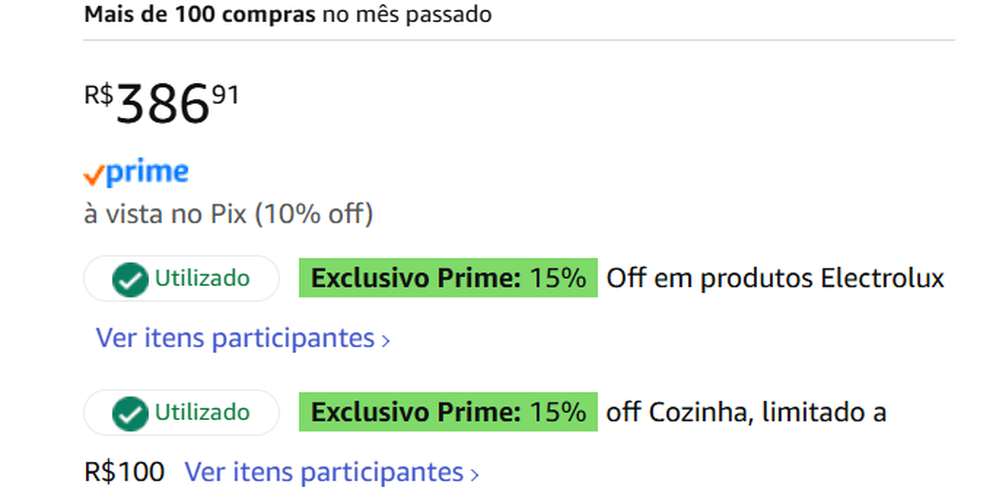The image size is (996, 500).
Task: Click green Exclusivo Prime 15% label for Cozinha
Action: click(x=448, y=411)
